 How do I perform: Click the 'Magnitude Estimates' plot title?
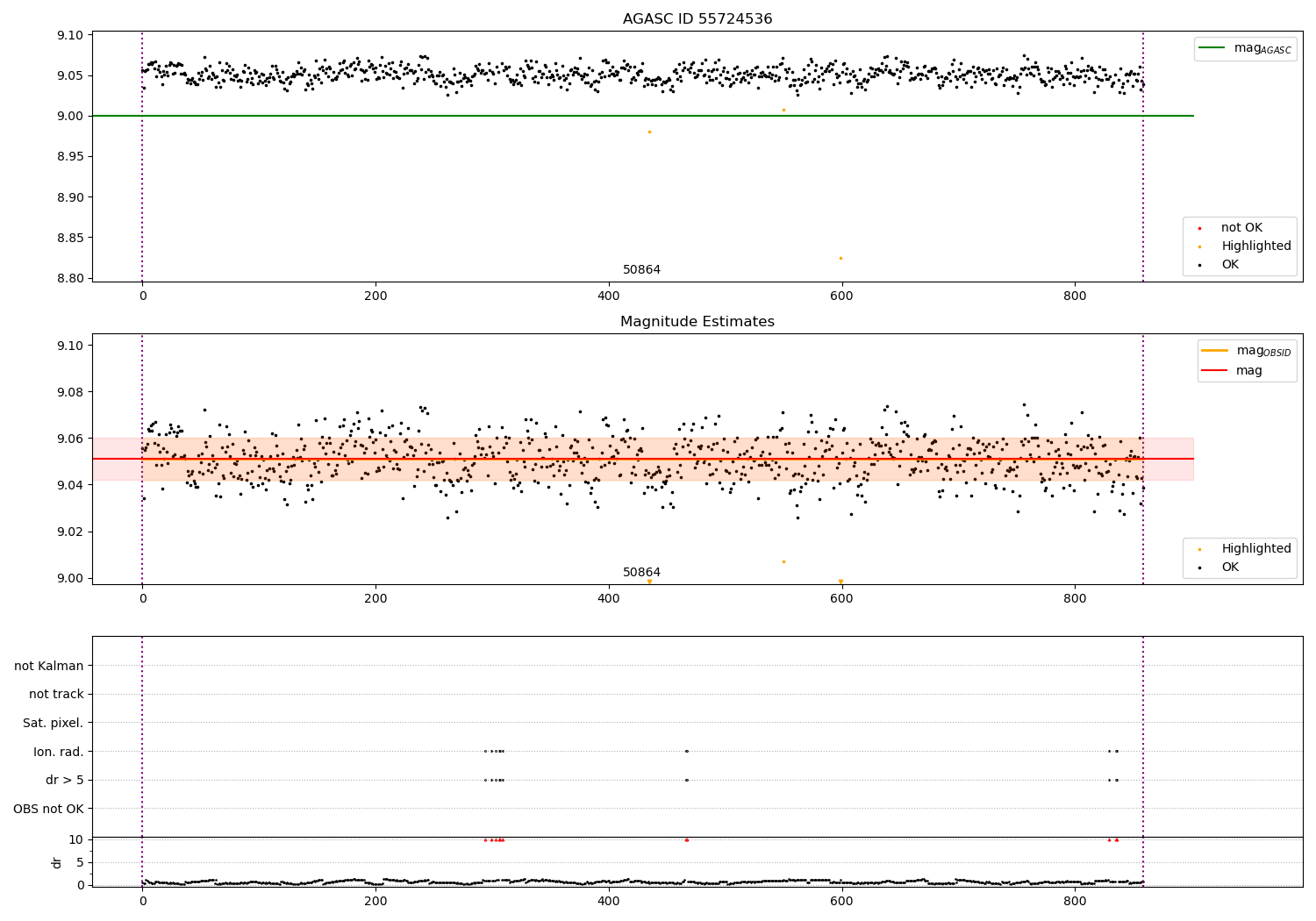pyautogui.click(x=697, y=322)
